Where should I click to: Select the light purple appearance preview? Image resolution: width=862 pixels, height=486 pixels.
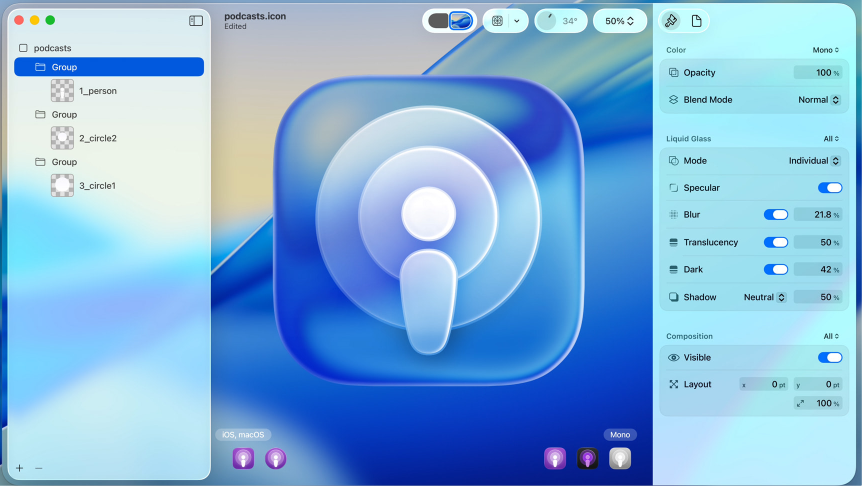click(x=555, y=458)
